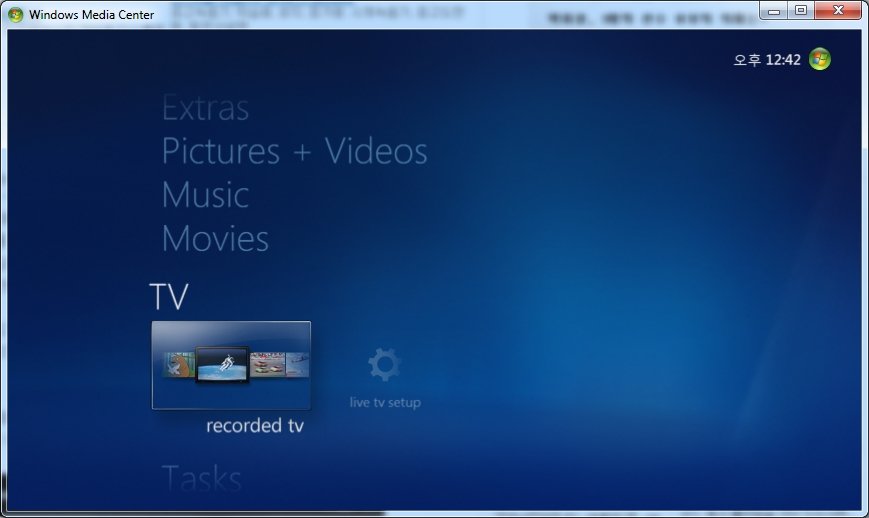Select the race cars thumbnail
The width and height of the screenshot is (869, 518).
point(266,365)
